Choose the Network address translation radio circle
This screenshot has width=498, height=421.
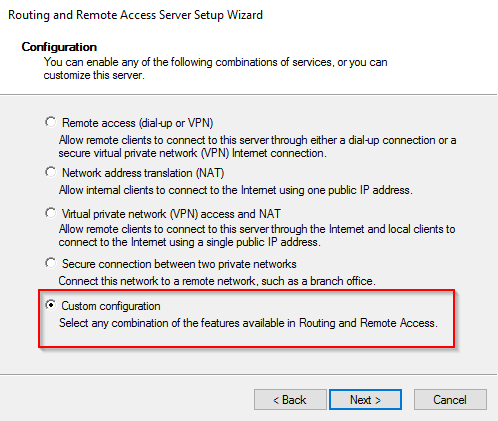(51, 172)
